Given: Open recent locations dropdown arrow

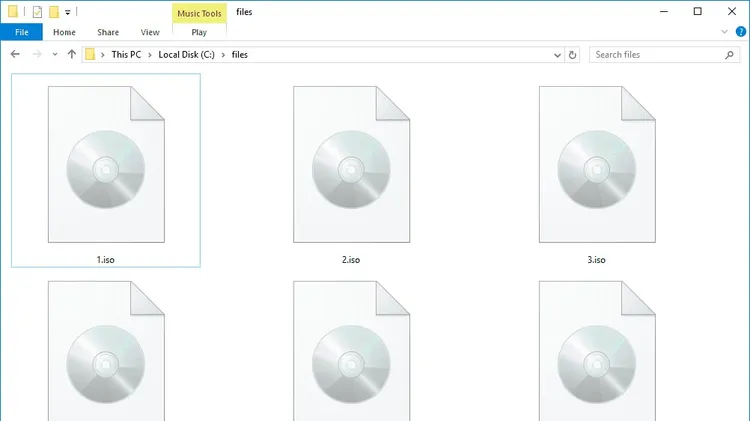Looking at the screenshot, I should pos(55,55).
